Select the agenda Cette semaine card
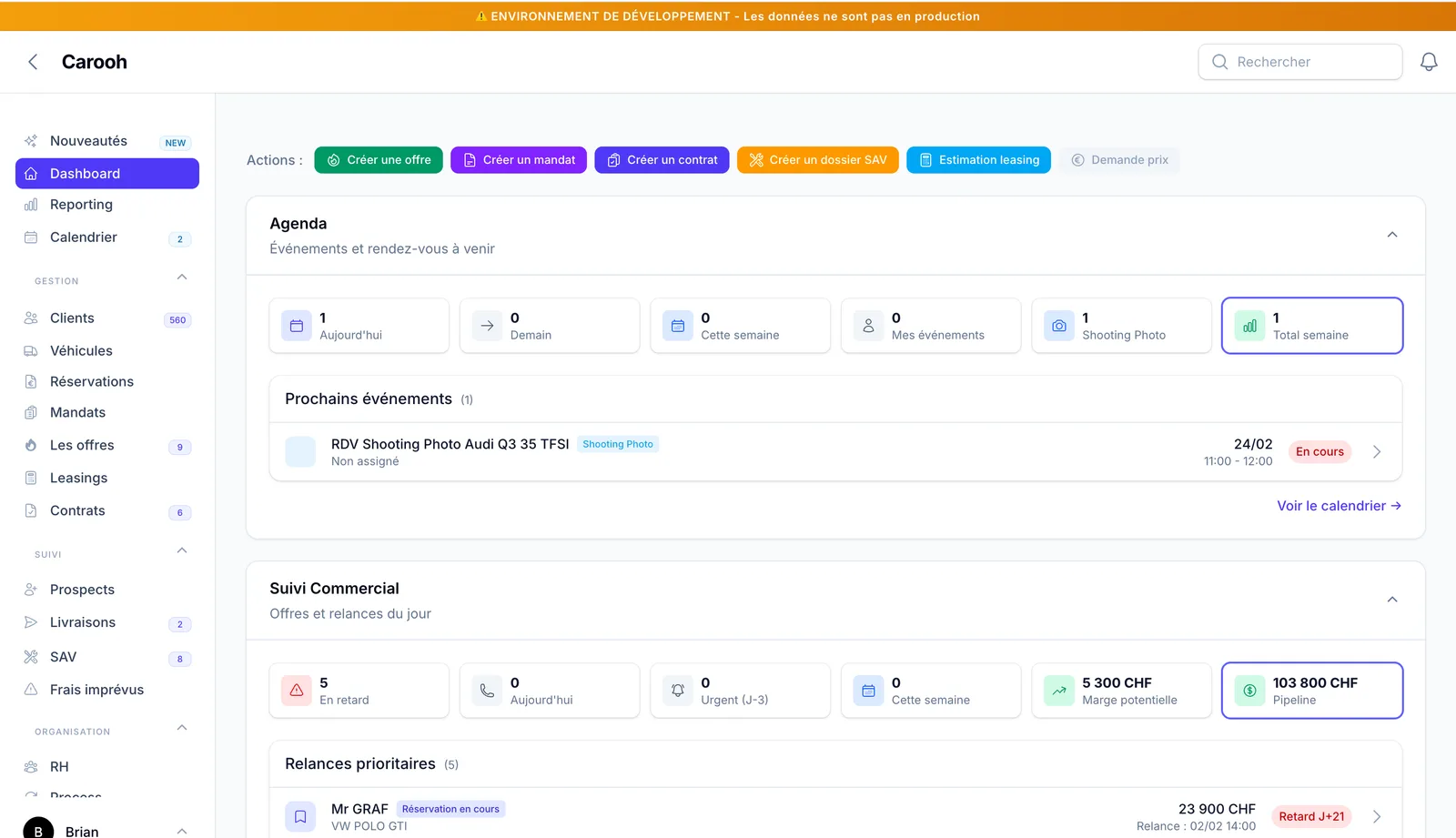Image resolution: width=1456 pixels, height=838 pixels. 741,326
